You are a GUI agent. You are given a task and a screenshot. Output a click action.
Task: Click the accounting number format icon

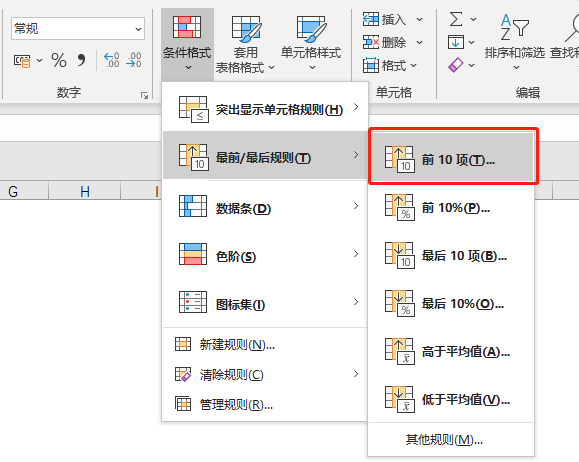pos(22,61)
